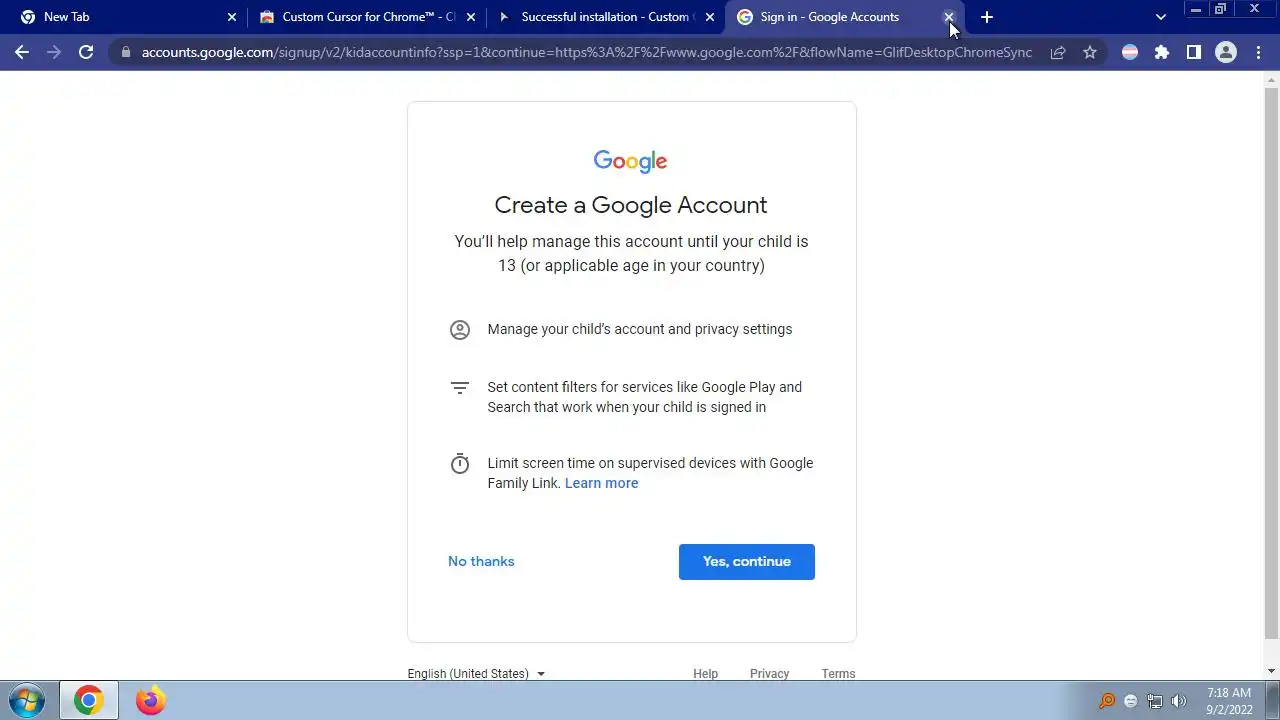Click the Google logo
This screenshot has height=720, width=1280.
pyautogui.click(x=630, y=162)
